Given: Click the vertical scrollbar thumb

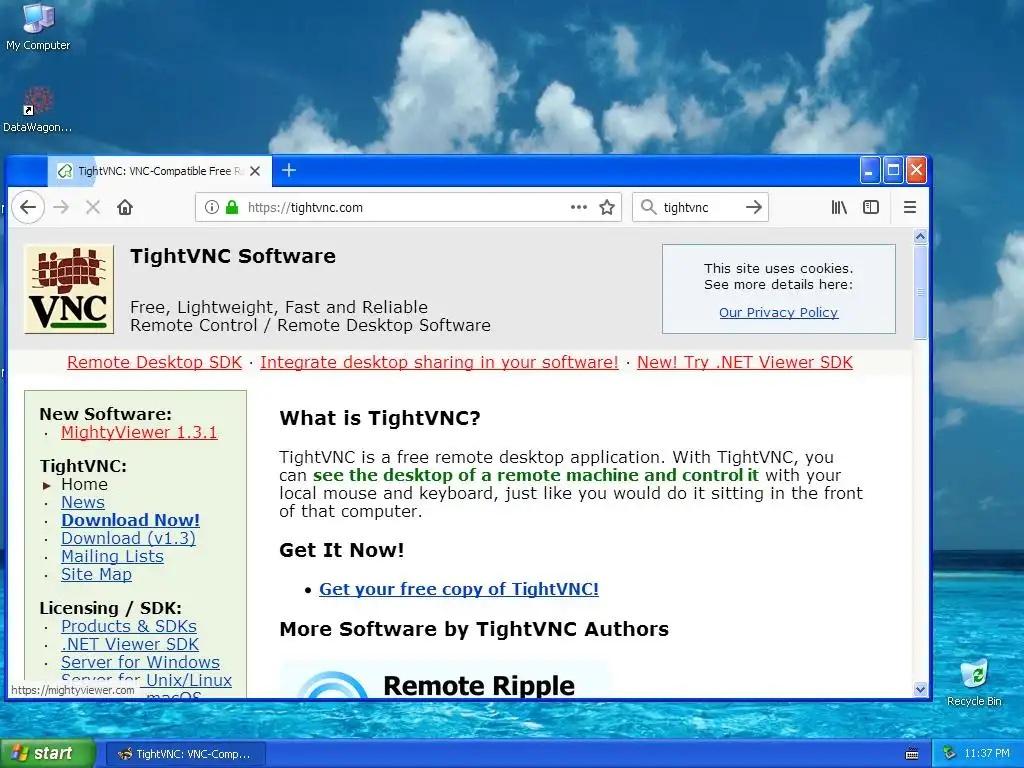Looking at the screenshot, I should 920,292.
